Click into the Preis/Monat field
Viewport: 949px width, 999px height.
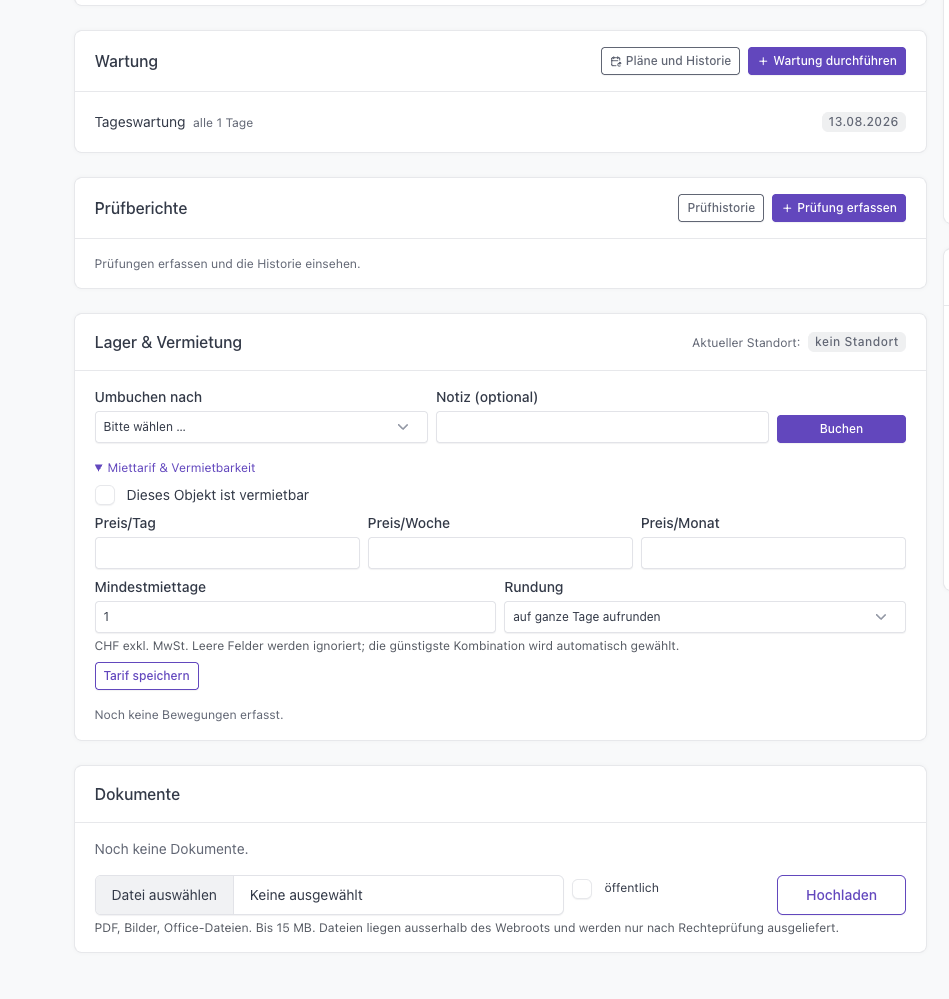tap(773, 553)
